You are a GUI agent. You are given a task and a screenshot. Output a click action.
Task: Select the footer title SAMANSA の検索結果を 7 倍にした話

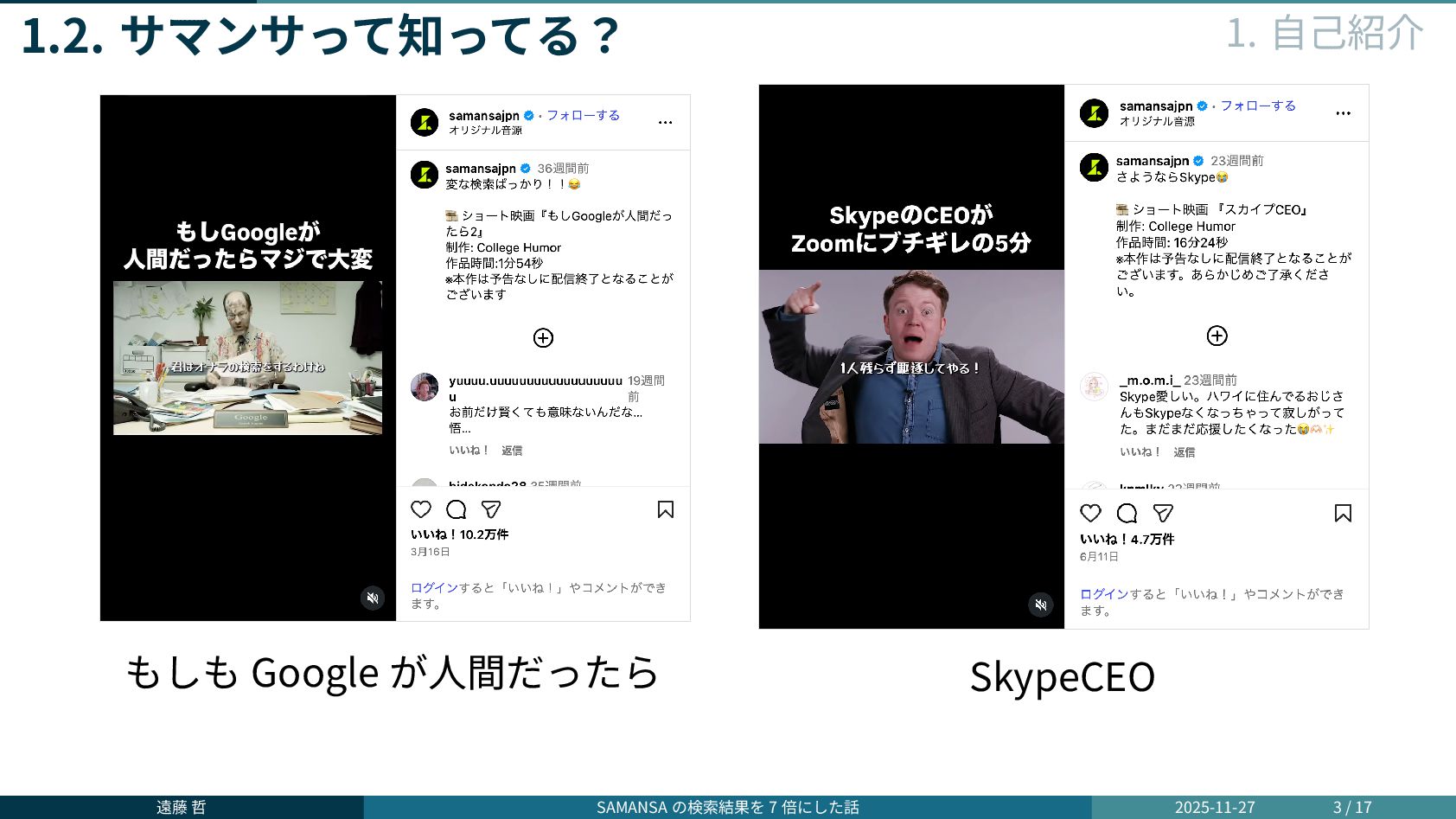tap(728, 807)
